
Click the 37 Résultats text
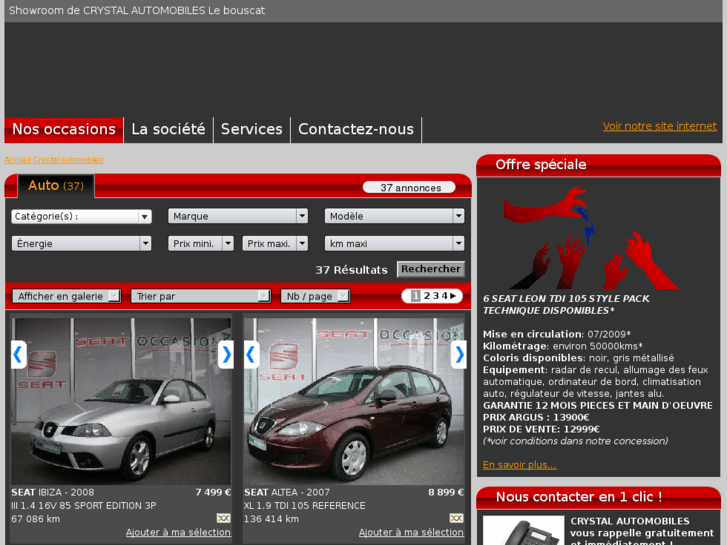351,270
